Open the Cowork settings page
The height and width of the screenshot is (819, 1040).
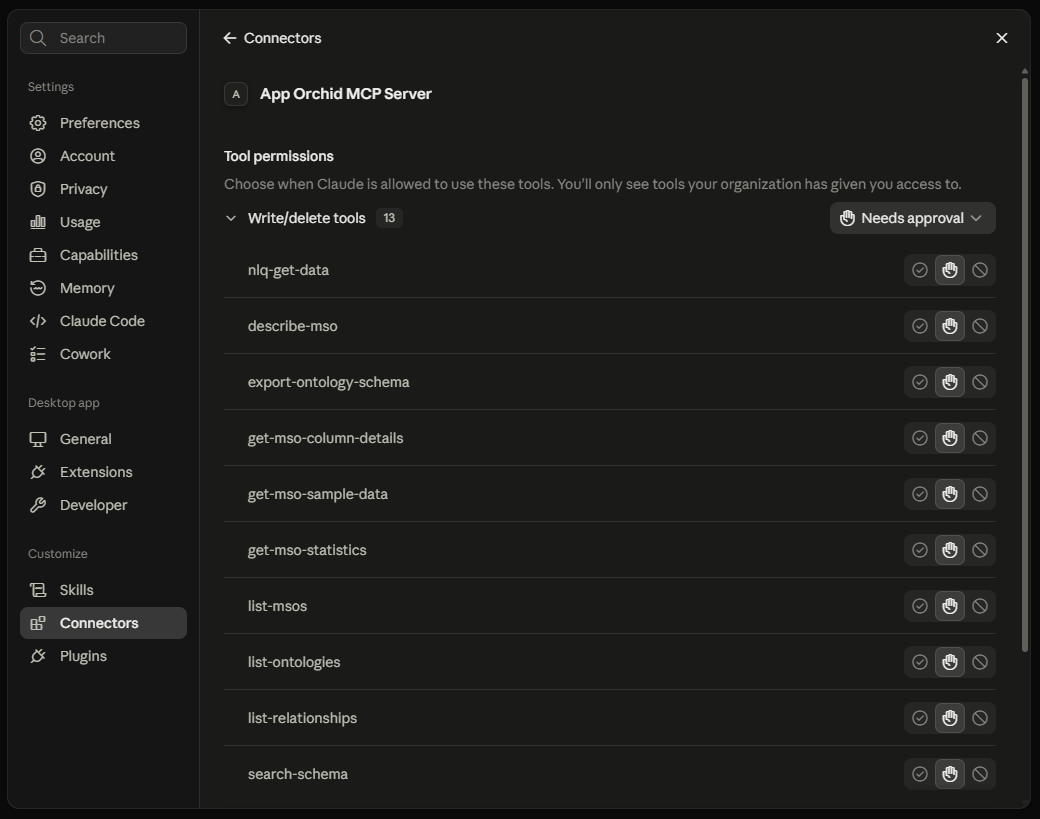tap(103, 354)
